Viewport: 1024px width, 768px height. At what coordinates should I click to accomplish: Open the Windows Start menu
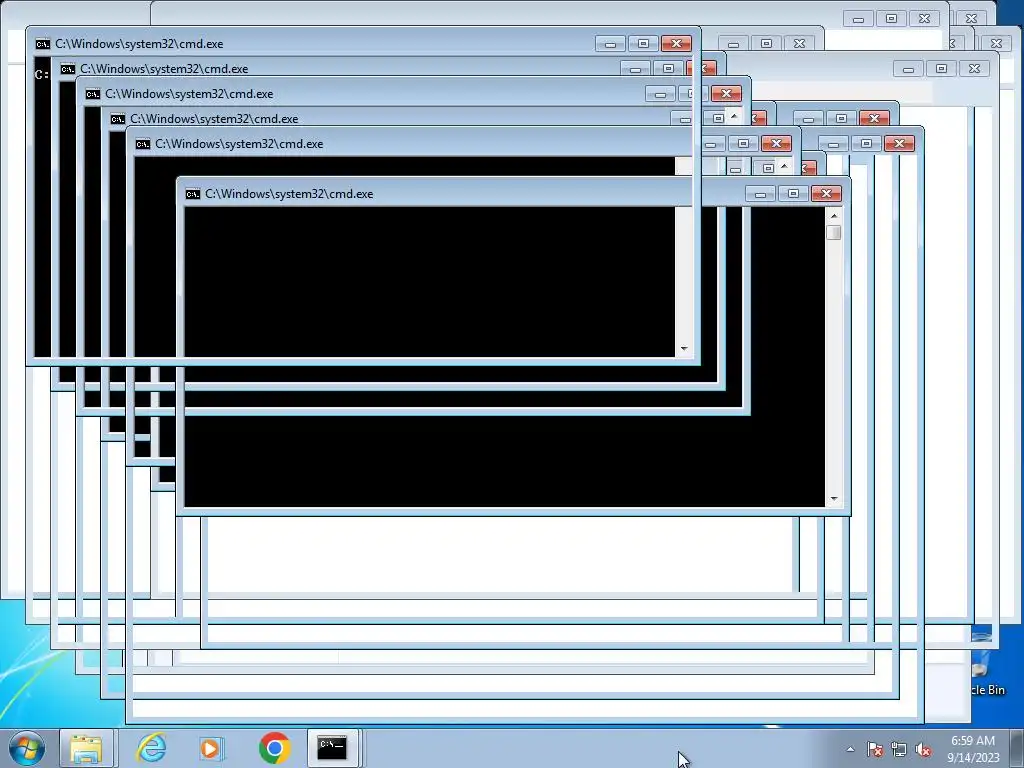coord(27,748)
